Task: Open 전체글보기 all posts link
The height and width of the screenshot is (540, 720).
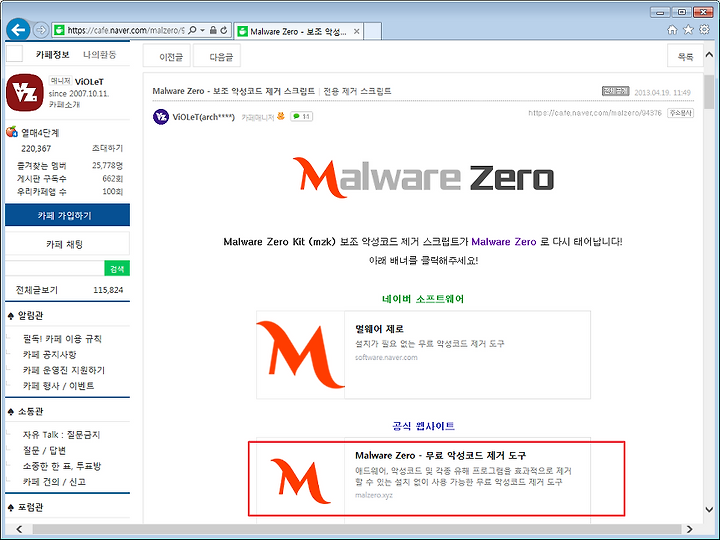Action: (37, 290)
